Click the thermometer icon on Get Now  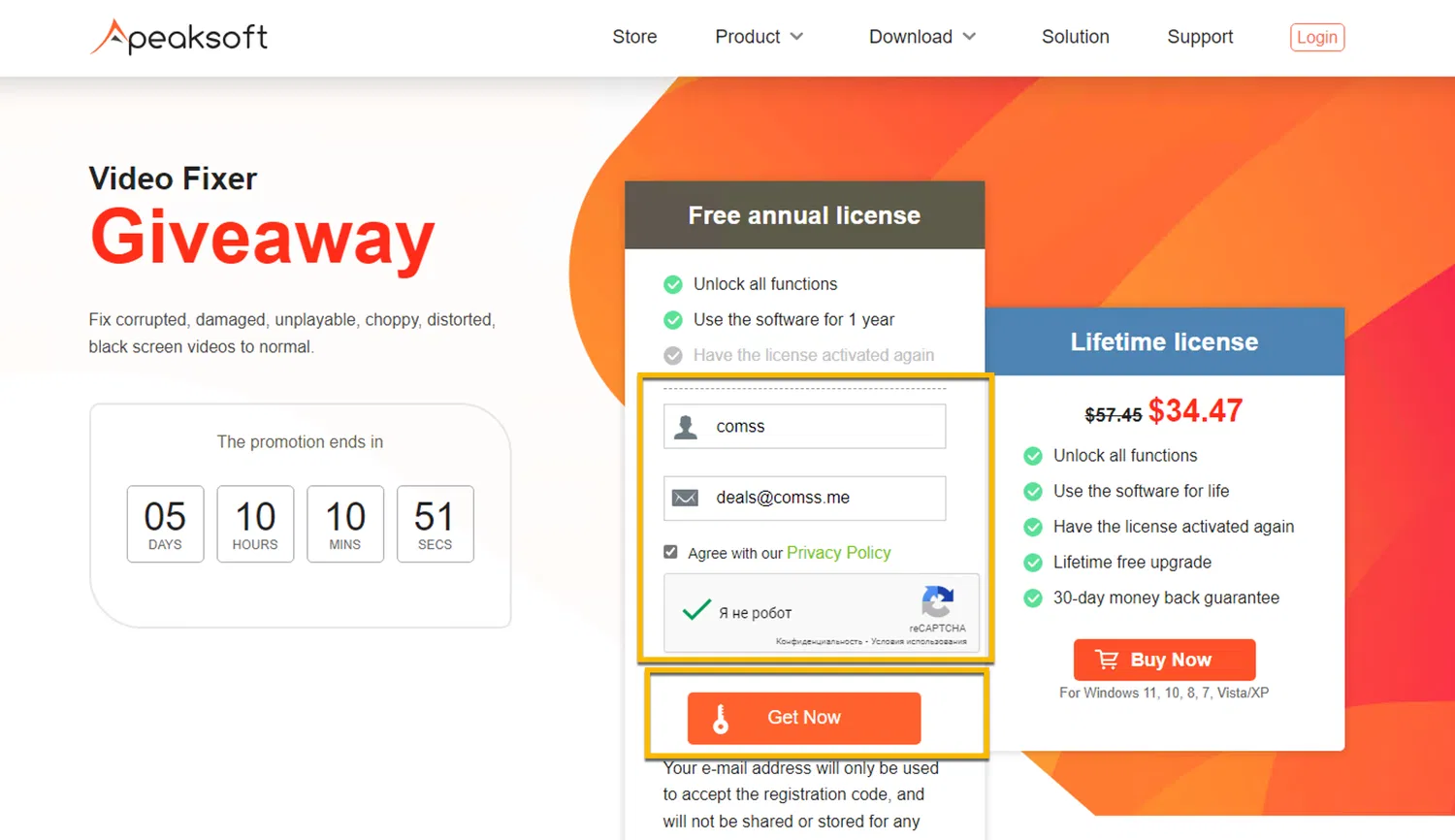[x=721, y=719]
